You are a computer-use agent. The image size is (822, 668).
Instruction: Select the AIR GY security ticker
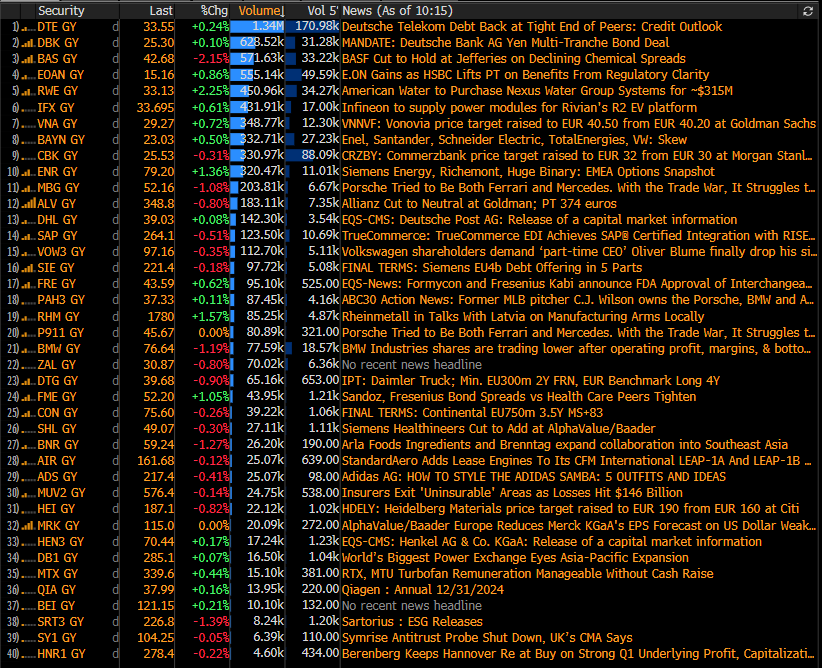(x=56, y=461)
